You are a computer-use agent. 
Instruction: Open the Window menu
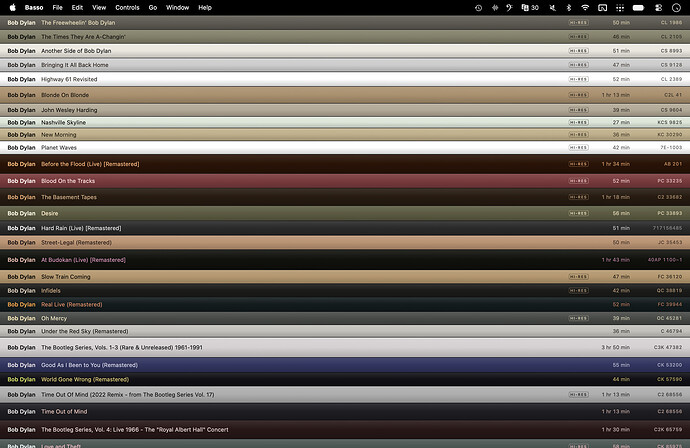click(177, 7)
